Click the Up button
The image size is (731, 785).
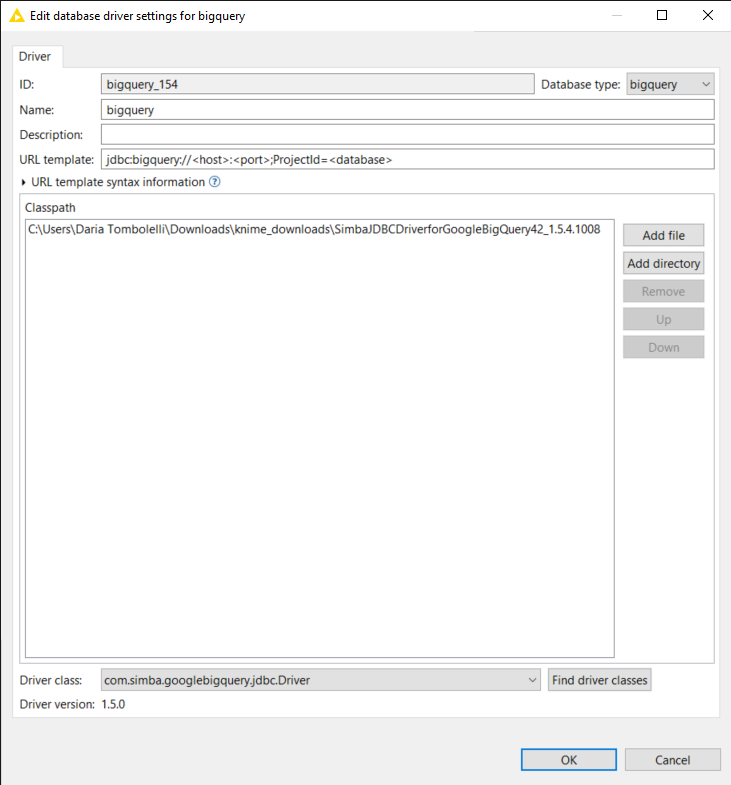point(663,319)
